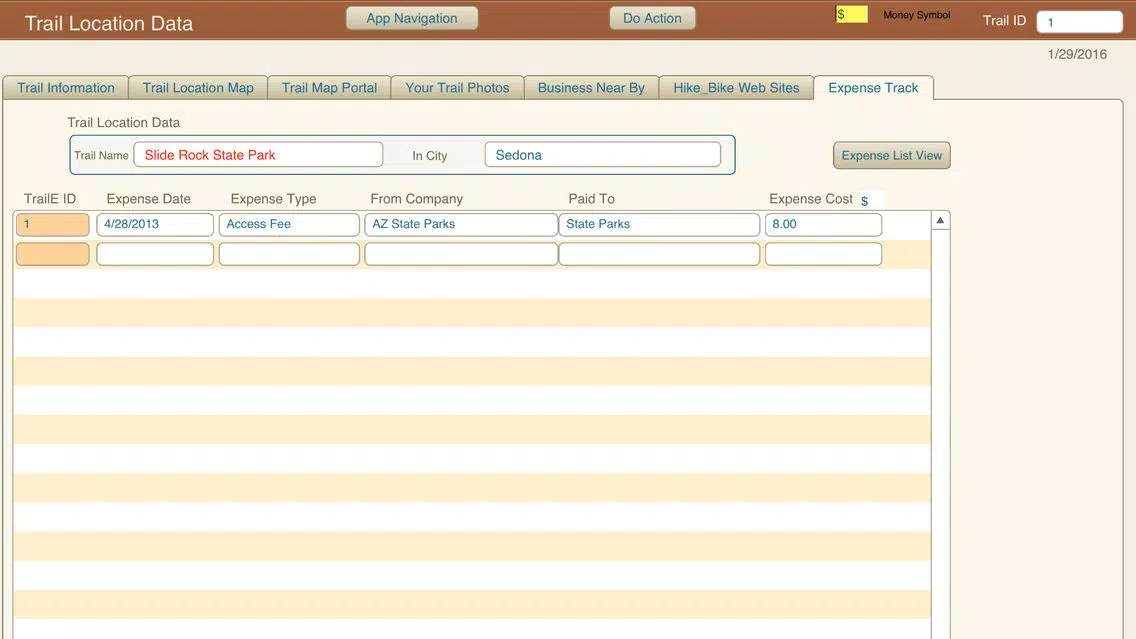Switch to Hike_Bike Web Sites tab

[736, 88]
